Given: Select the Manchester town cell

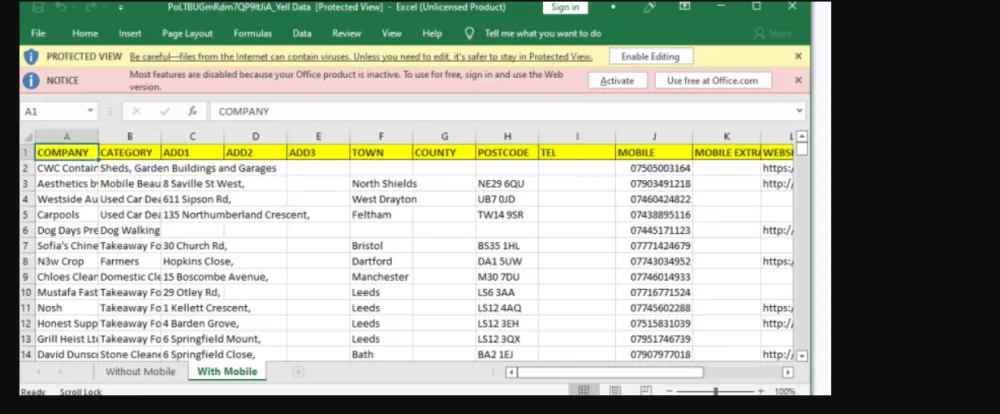Looking at the screenshot, I should [x=381, y=277].
